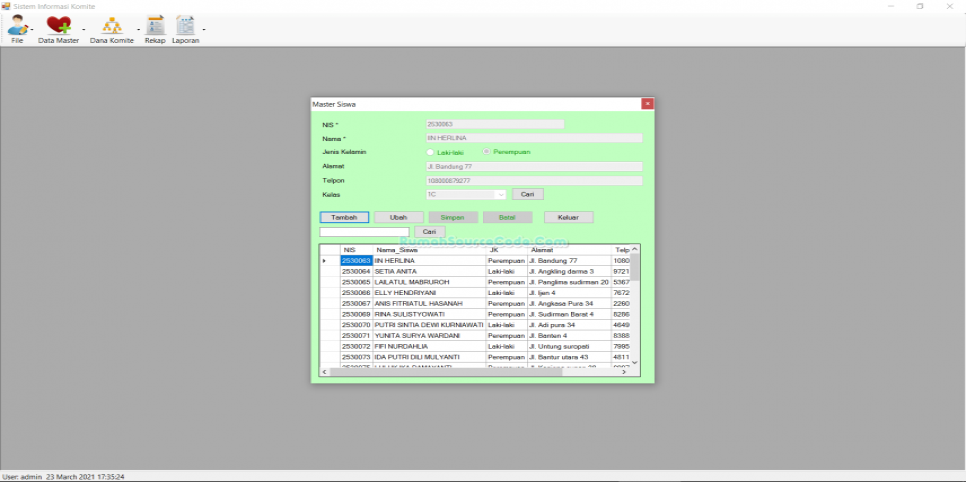Click the Nama input field
Viewport: 966px width, 482px height.
pos(534,138)
